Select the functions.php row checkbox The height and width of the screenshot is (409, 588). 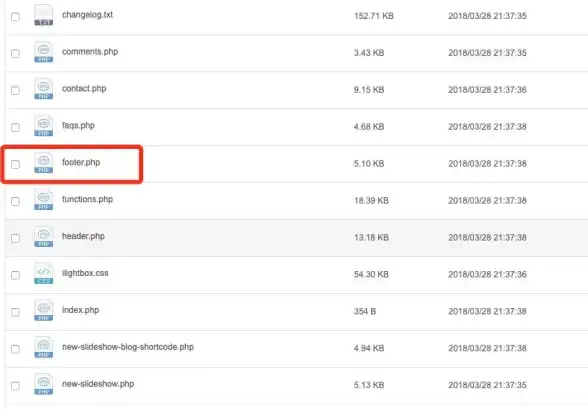pyautogui.click(x=15, y=201)
